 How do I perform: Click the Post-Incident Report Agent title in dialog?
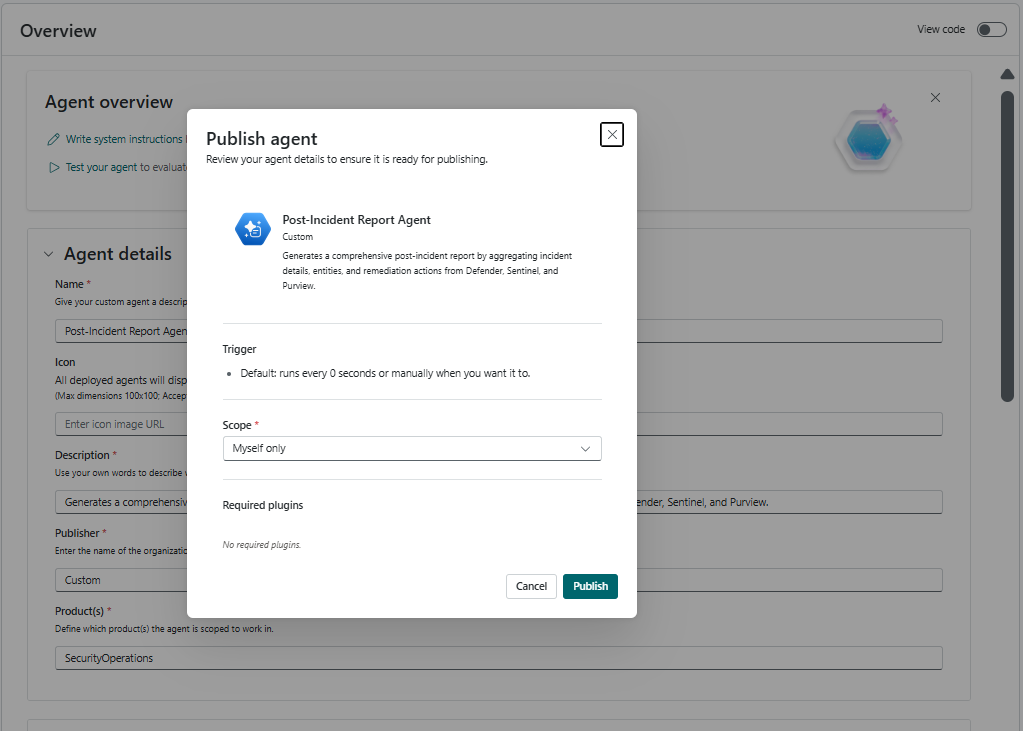coord(356,220)
